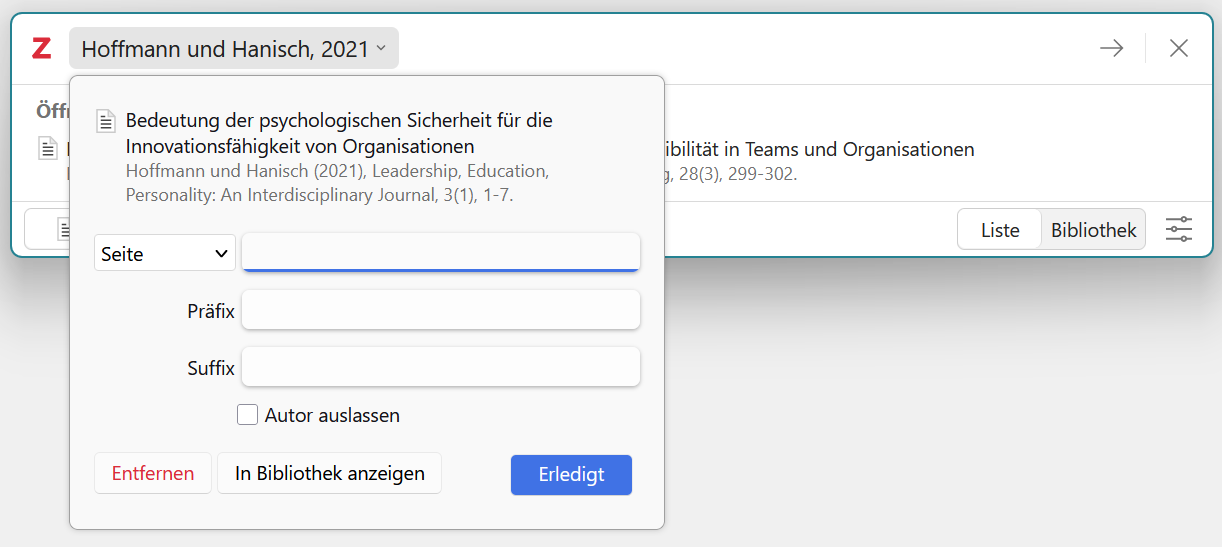1222x547 pixels.
Task: Click the journal article icon under Öffnen heading
Action: tap(48, 149)
